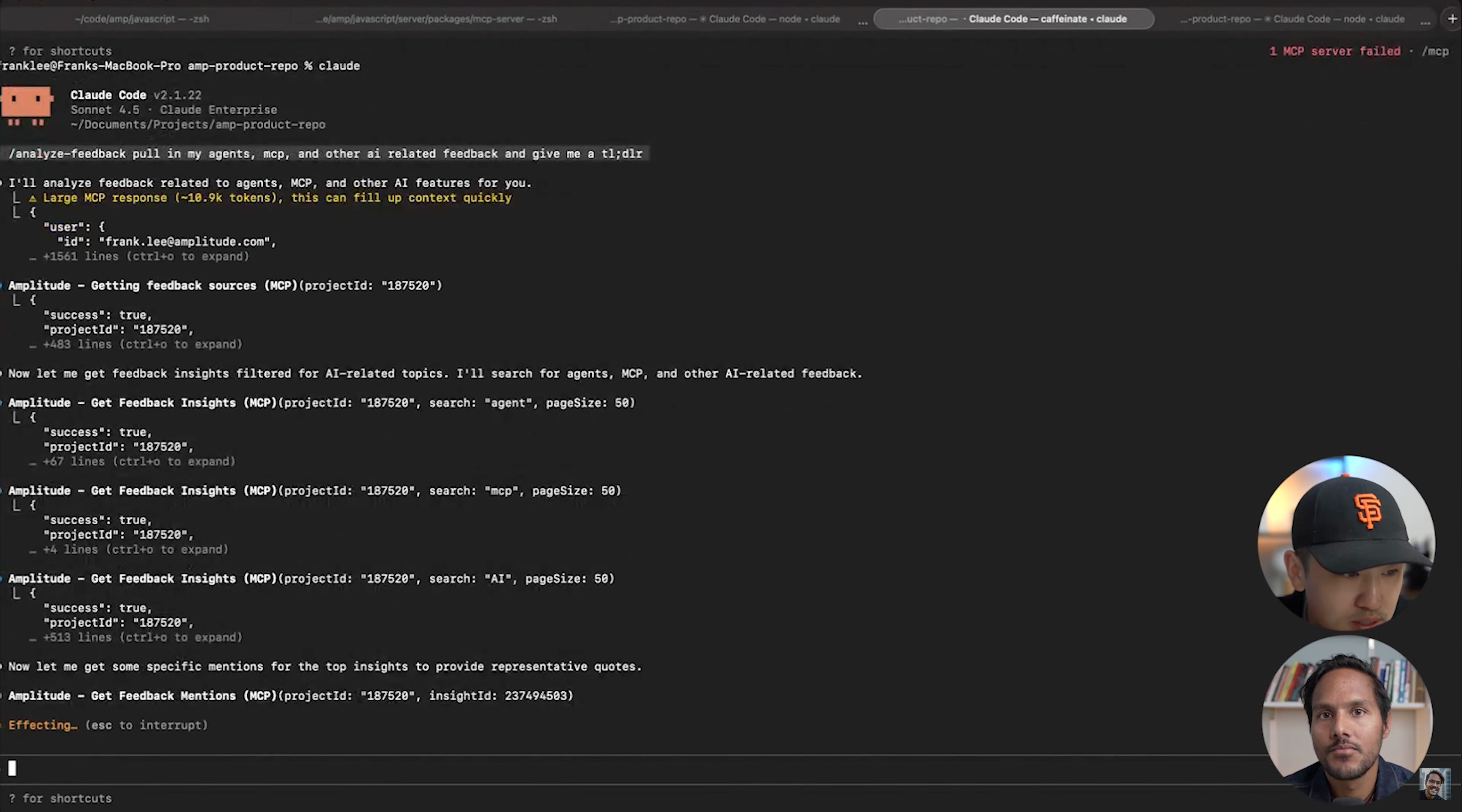This screenshot has height=812, width=1462.
Task: Click the terminal cursor block in prompt
Action: click(12, 768)
